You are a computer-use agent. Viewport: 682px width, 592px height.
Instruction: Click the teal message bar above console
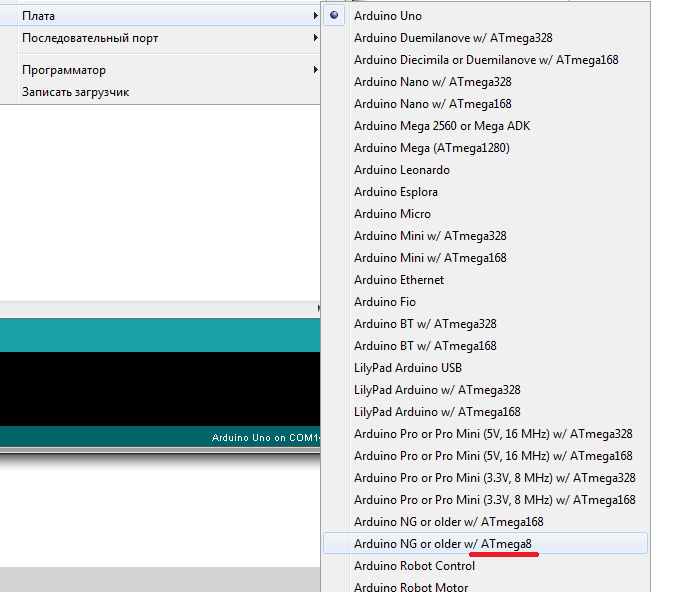coord(160,335)
